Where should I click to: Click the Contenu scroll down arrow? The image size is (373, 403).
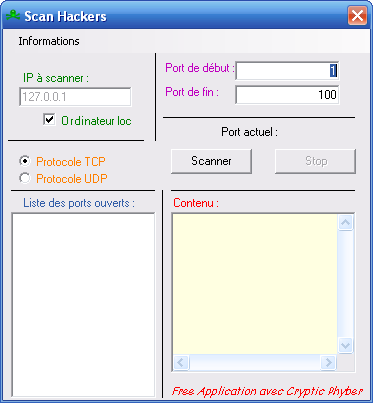pos(345,345)
